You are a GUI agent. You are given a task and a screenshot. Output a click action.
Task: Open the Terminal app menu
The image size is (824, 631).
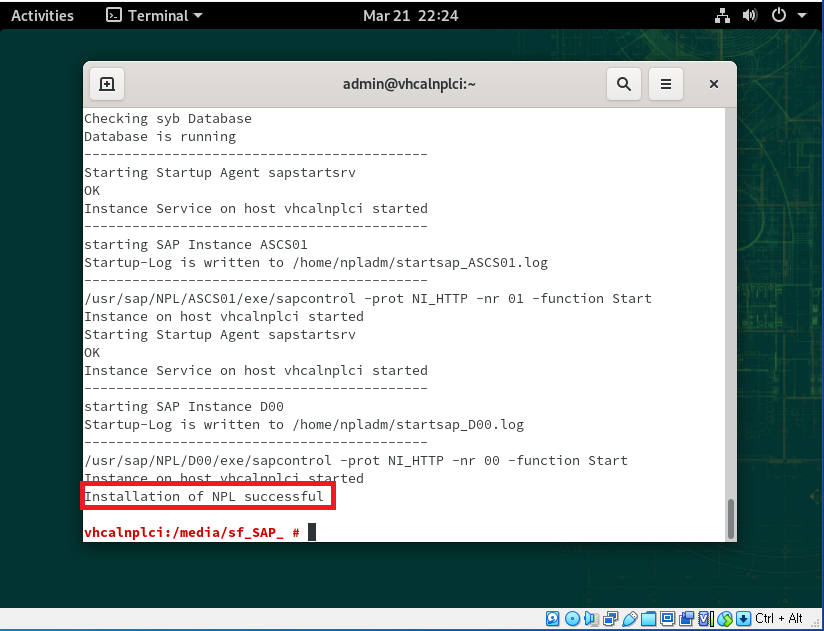point(154,16)
